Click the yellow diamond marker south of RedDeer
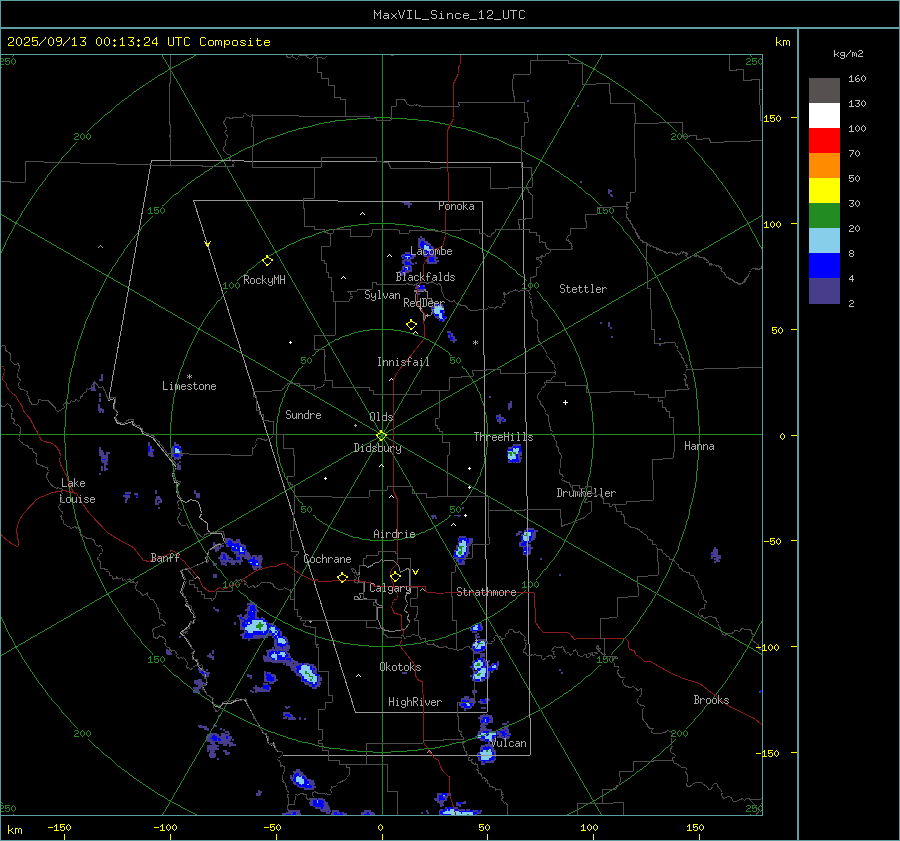Viewport: 900px width, 841px height. (x=411, y=325)
